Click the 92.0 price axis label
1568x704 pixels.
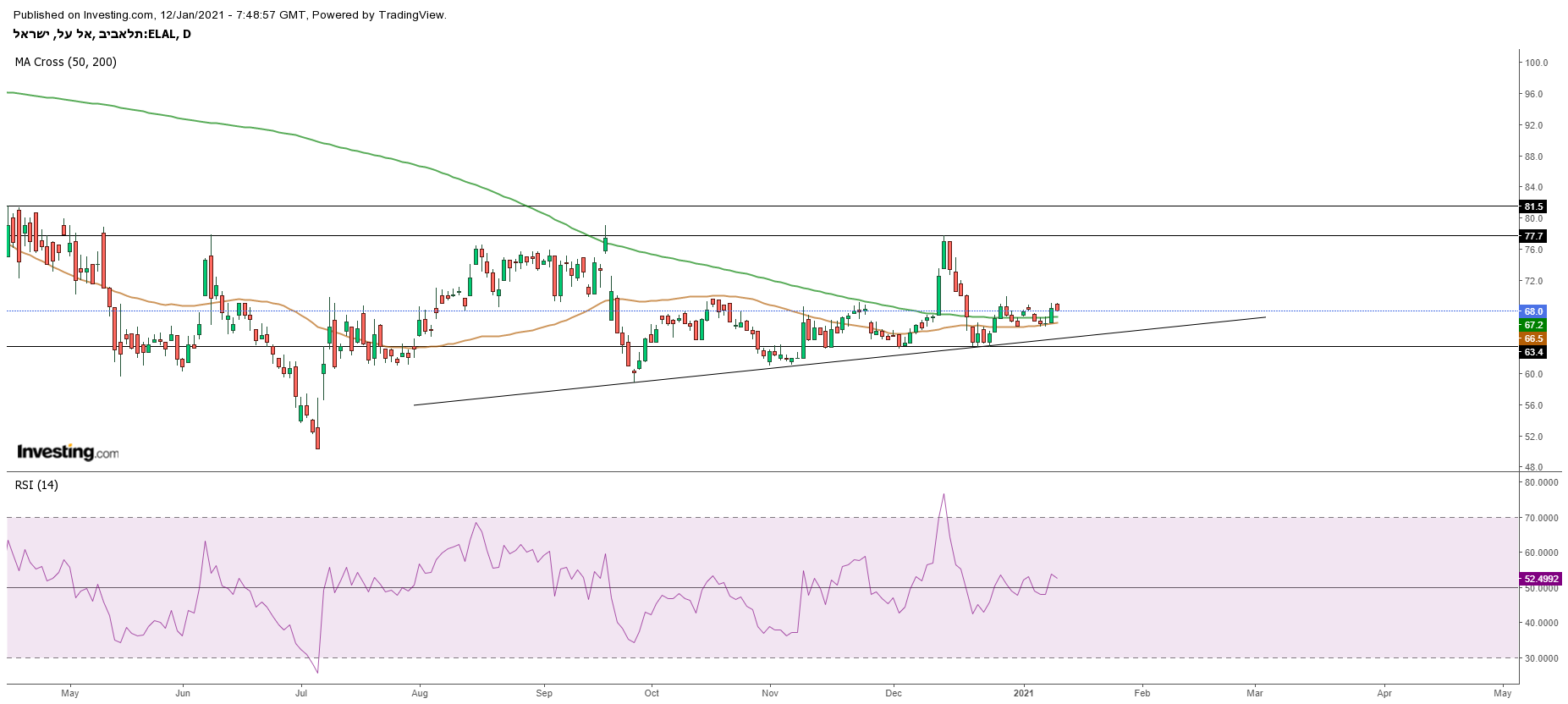coord(1533,125)
